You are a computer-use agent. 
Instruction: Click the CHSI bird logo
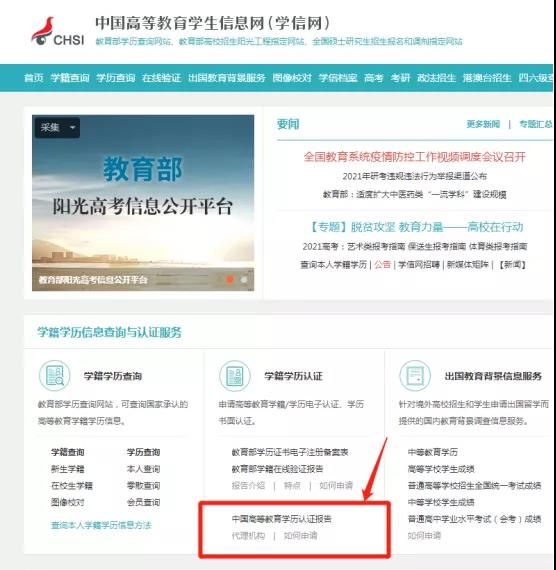pos(57,32)
